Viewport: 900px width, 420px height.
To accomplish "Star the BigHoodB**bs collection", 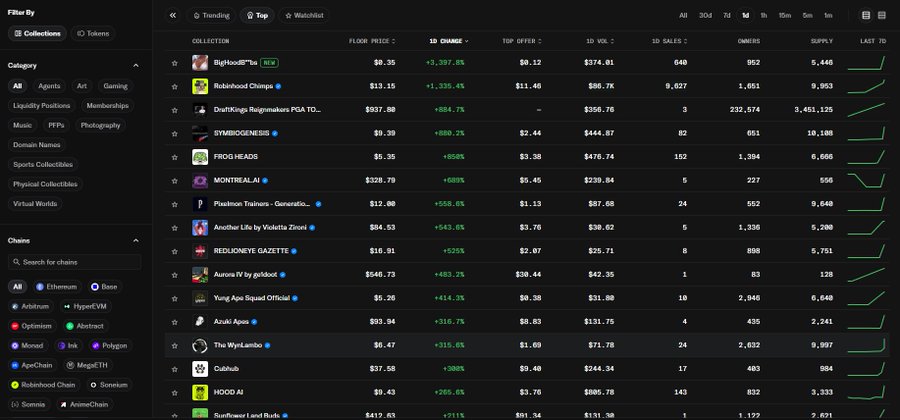I will (174, 63).
